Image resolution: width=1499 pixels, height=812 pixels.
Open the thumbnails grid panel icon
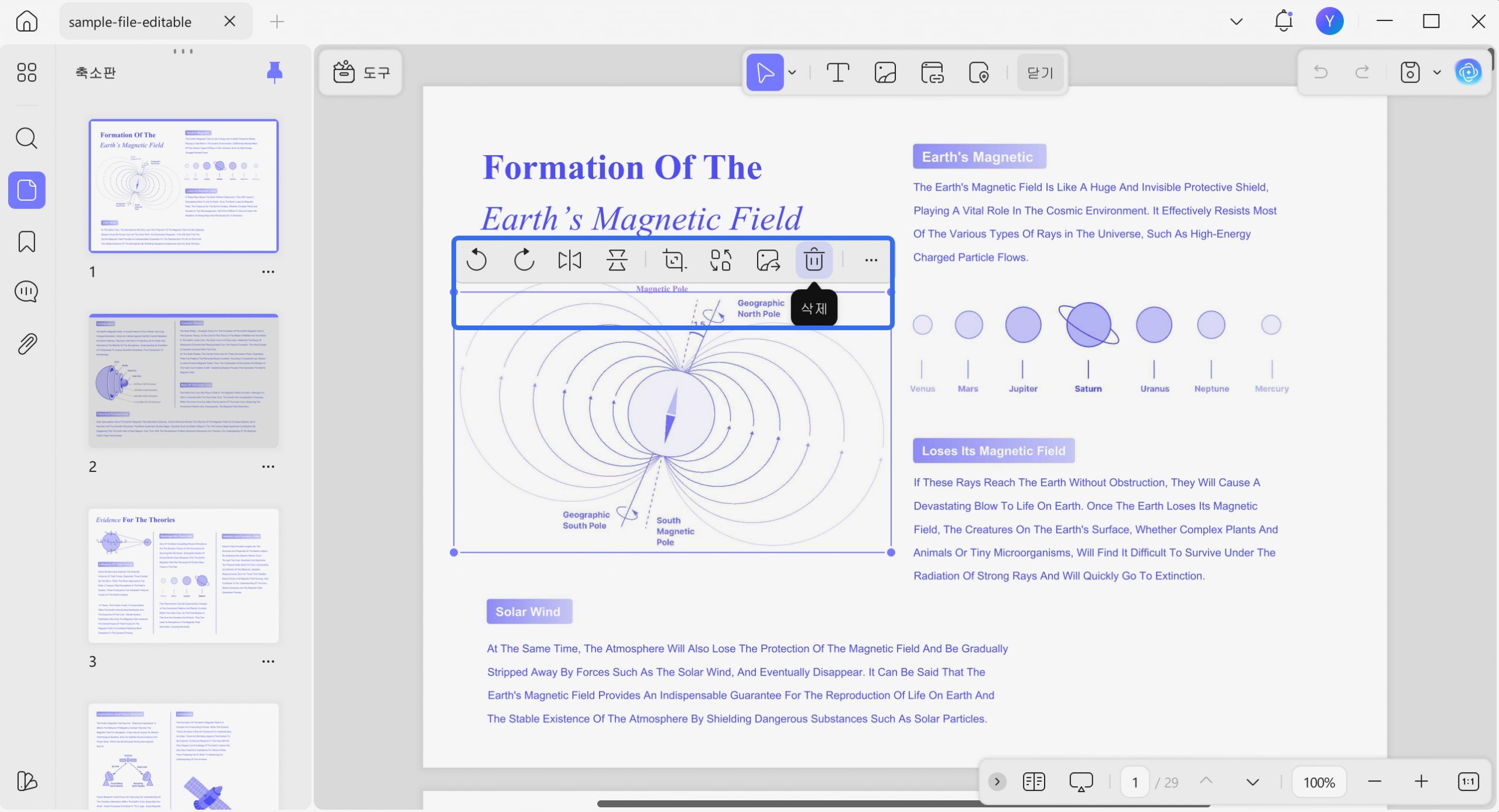(27, 73)
